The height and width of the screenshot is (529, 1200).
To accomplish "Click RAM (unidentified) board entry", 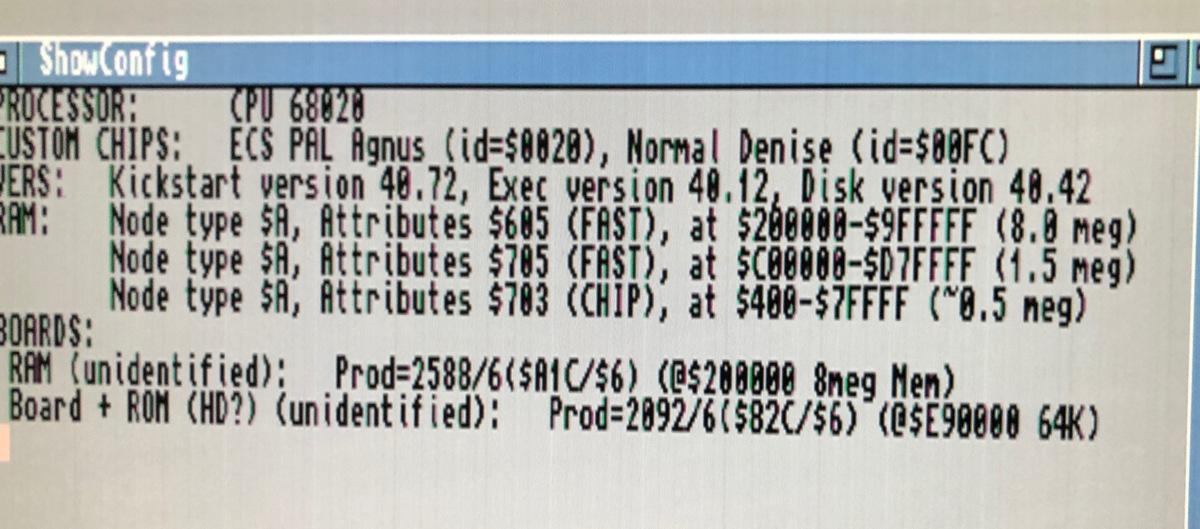I will point(148,375).
